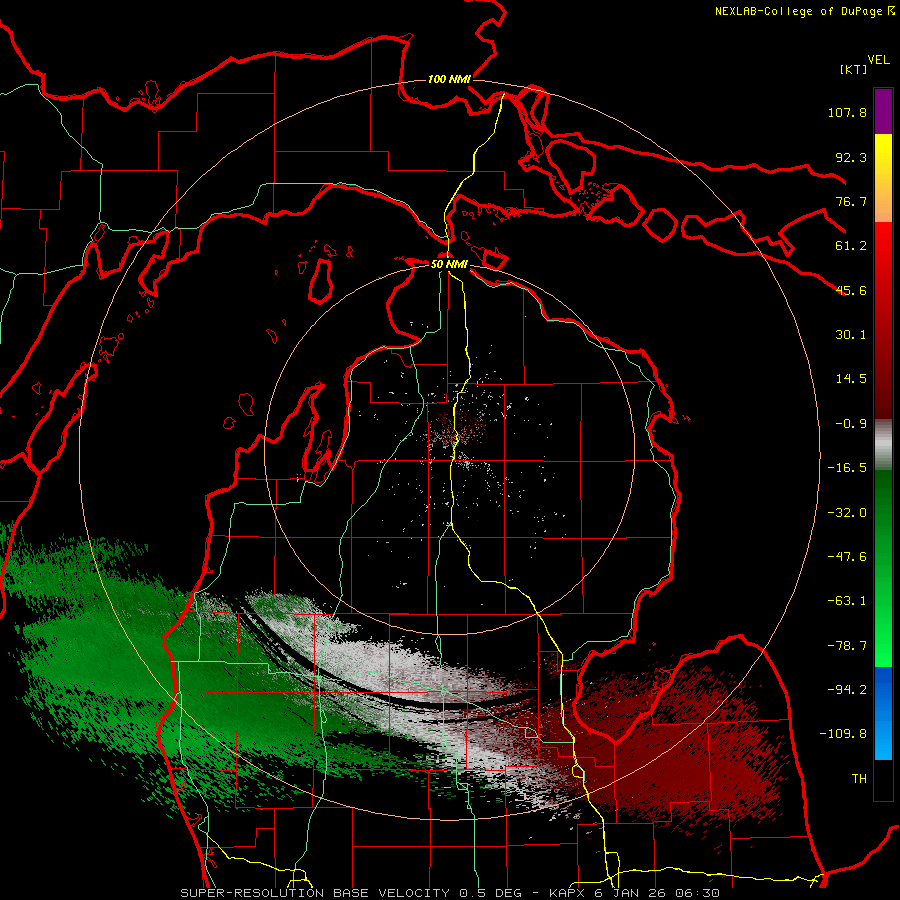Click the Super-Resolution Base Velocity caption
The width and height of the screenshot is (900, 900).
(449, 893)
